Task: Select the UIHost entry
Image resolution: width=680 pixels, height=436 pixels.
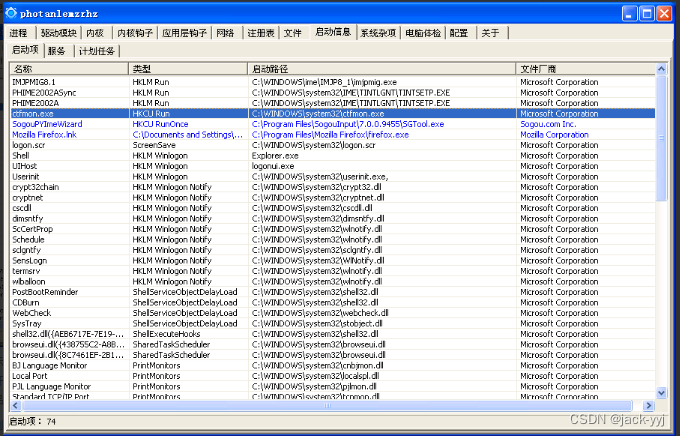Action: [333, 166]
